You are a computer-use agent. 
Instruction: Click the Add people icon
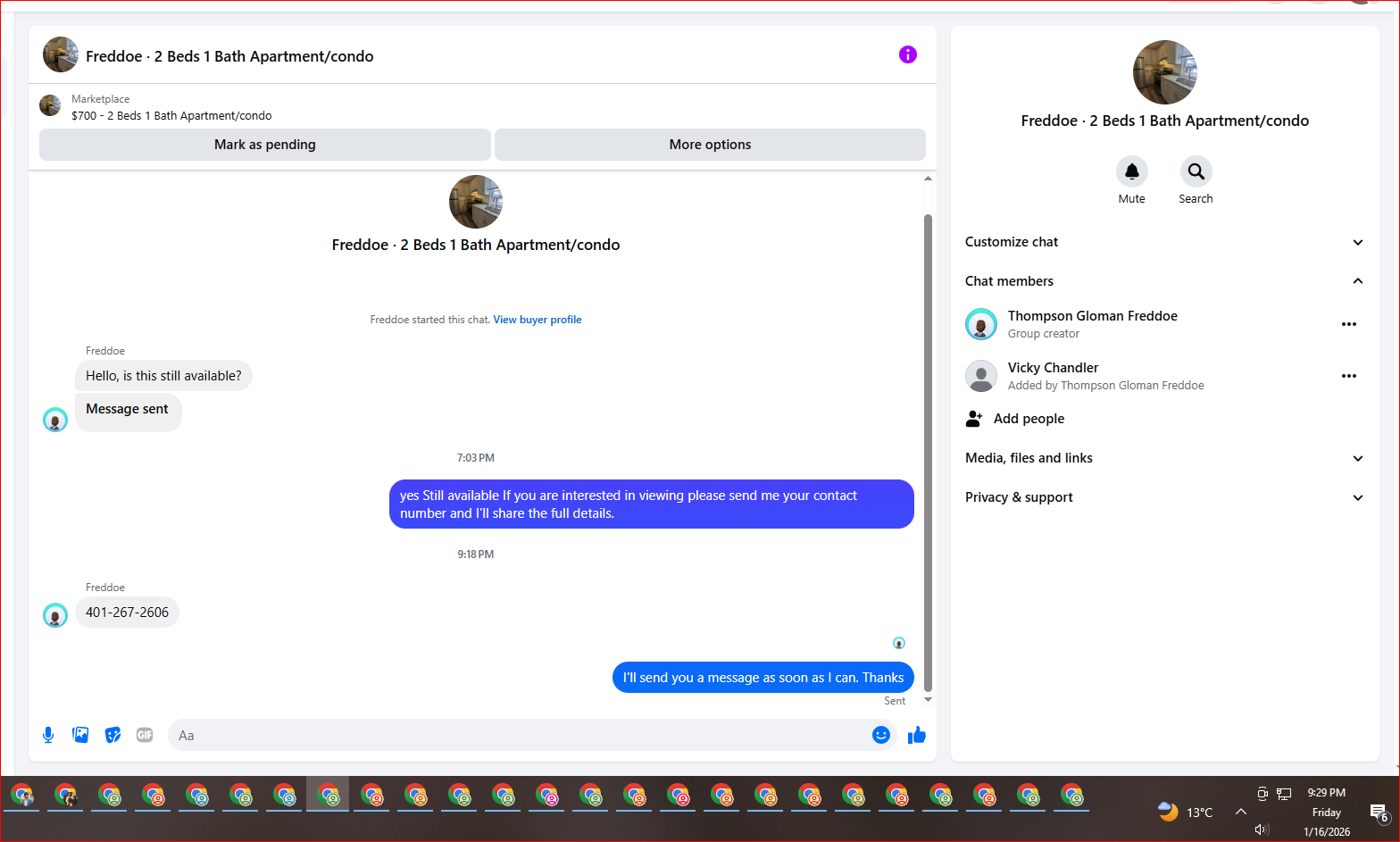click(974, 418)
